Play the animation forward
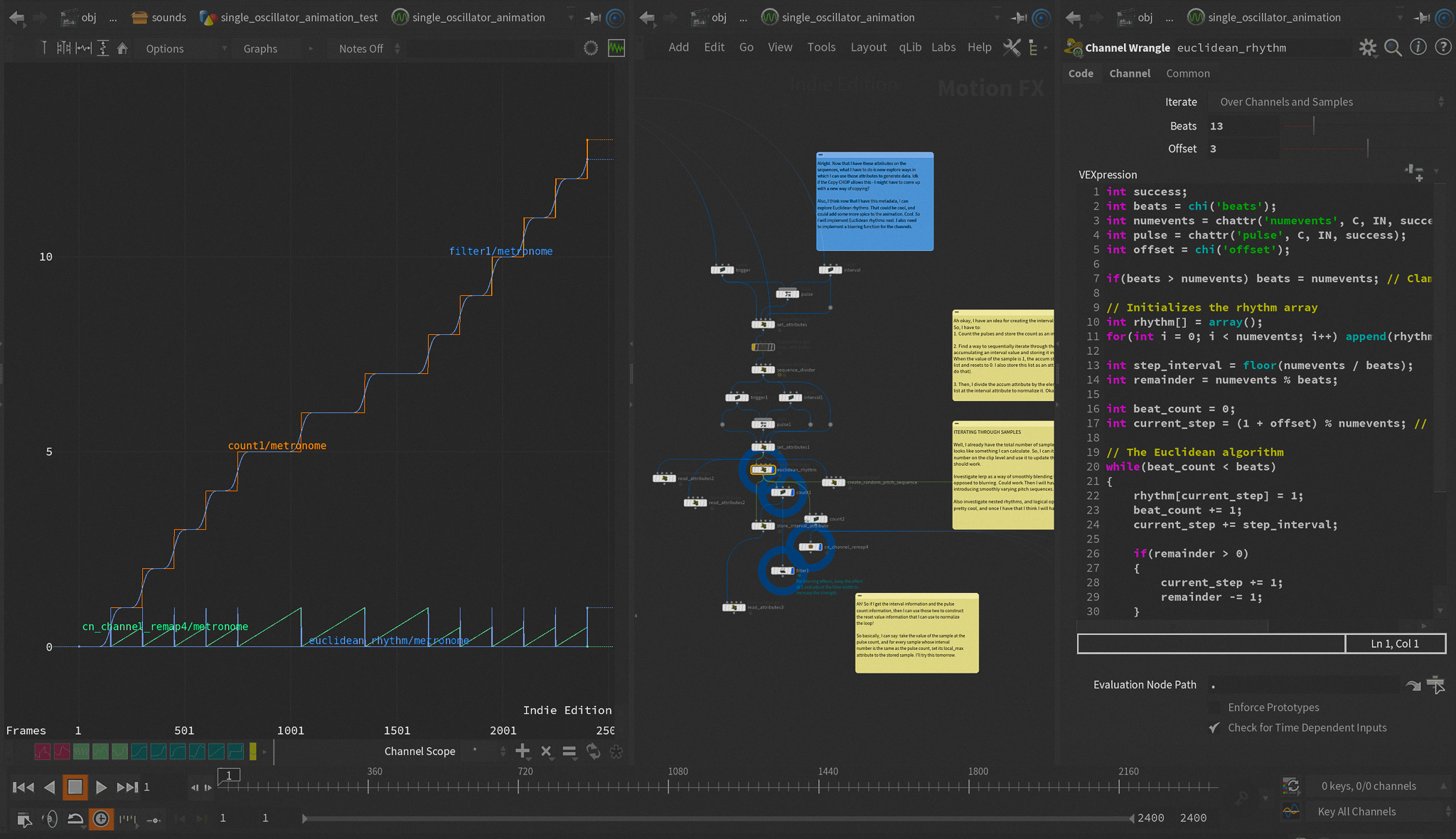 pos(101,787)
